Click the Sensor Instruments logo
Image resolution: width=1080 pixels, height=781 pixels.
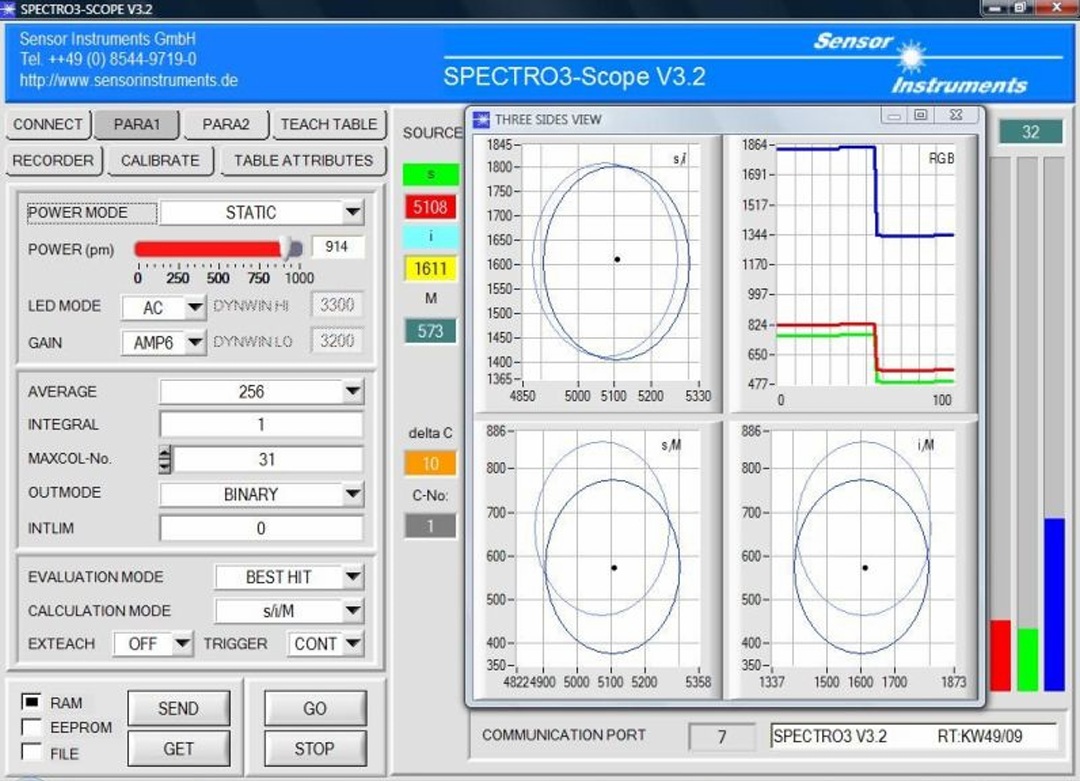pos(922,63)
